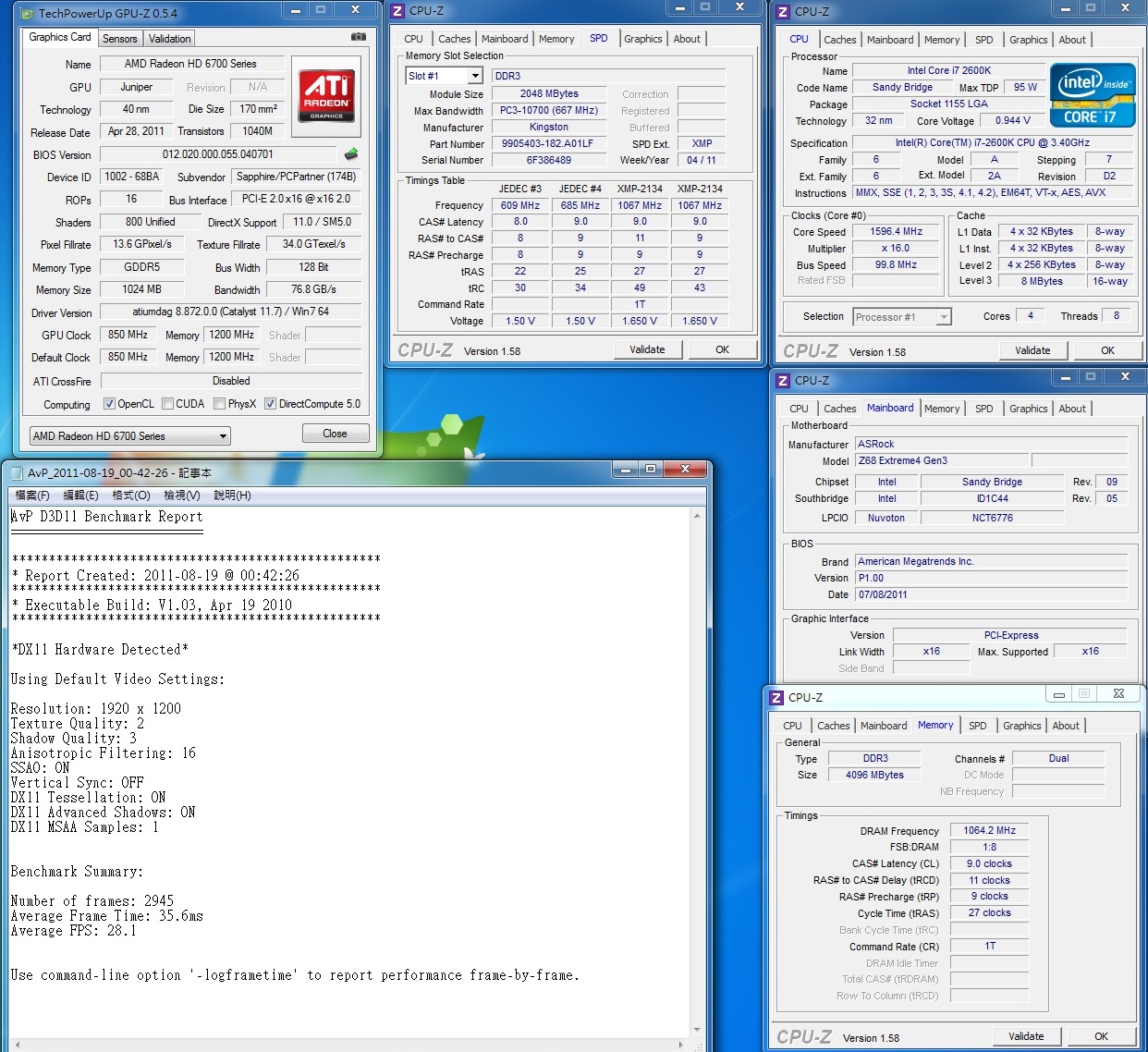Click the Notepad title bar close button
This screenshot has width=1148, height=1052.
[x=686, y=470]
